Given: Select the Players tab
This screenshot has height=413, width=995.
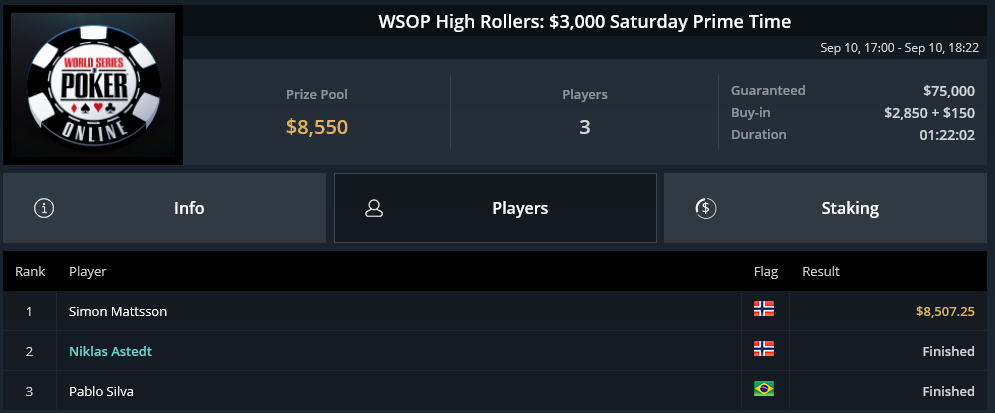Looking at the screenshot, I should point(495,208).
